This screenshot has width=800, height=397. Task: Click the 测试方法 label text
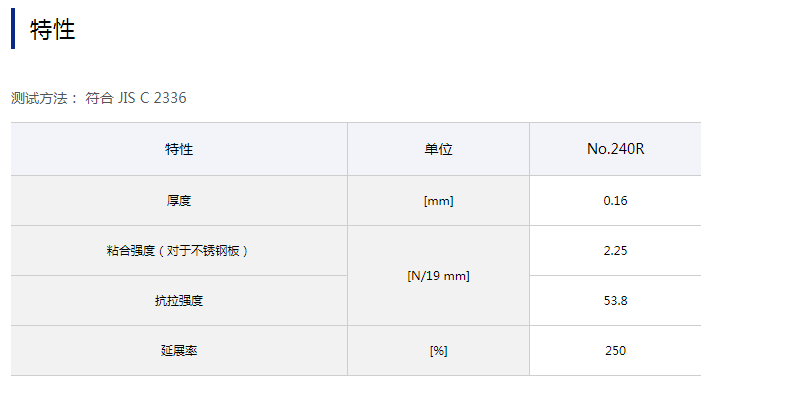coord(39,98)
